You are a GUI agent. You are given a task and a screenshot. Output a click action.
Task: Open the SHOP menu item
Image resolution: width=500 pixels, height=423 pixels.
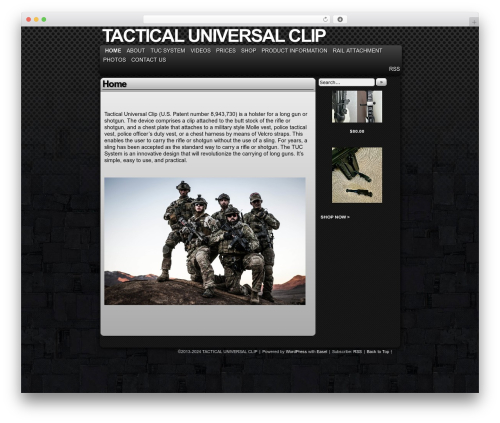pyautogui.click(x=248, y=51)
